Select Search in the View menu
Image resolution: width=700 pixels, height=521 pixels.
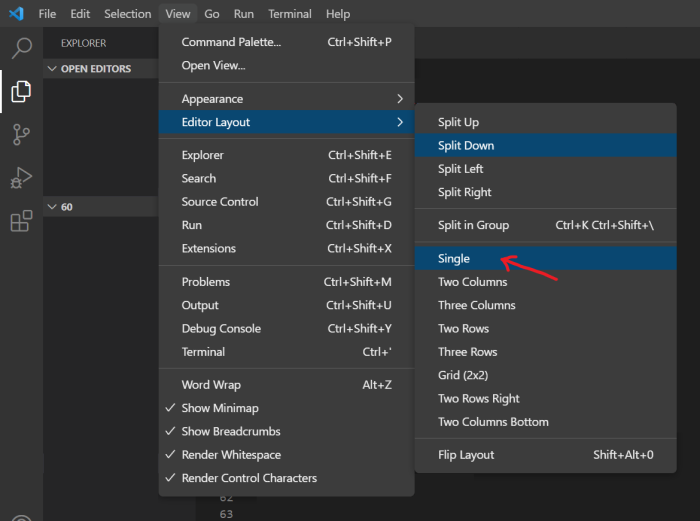pyautogui.click(x=287, y=178)
